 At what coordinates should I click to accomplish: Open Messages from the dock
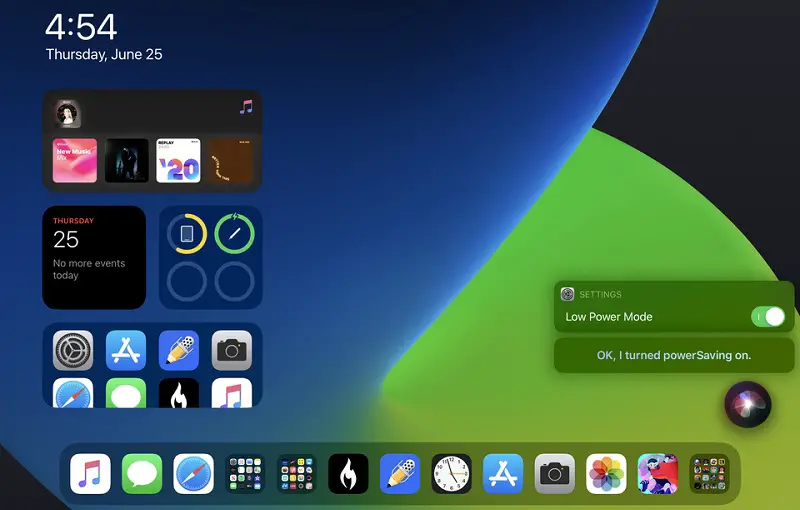[142, 474]
